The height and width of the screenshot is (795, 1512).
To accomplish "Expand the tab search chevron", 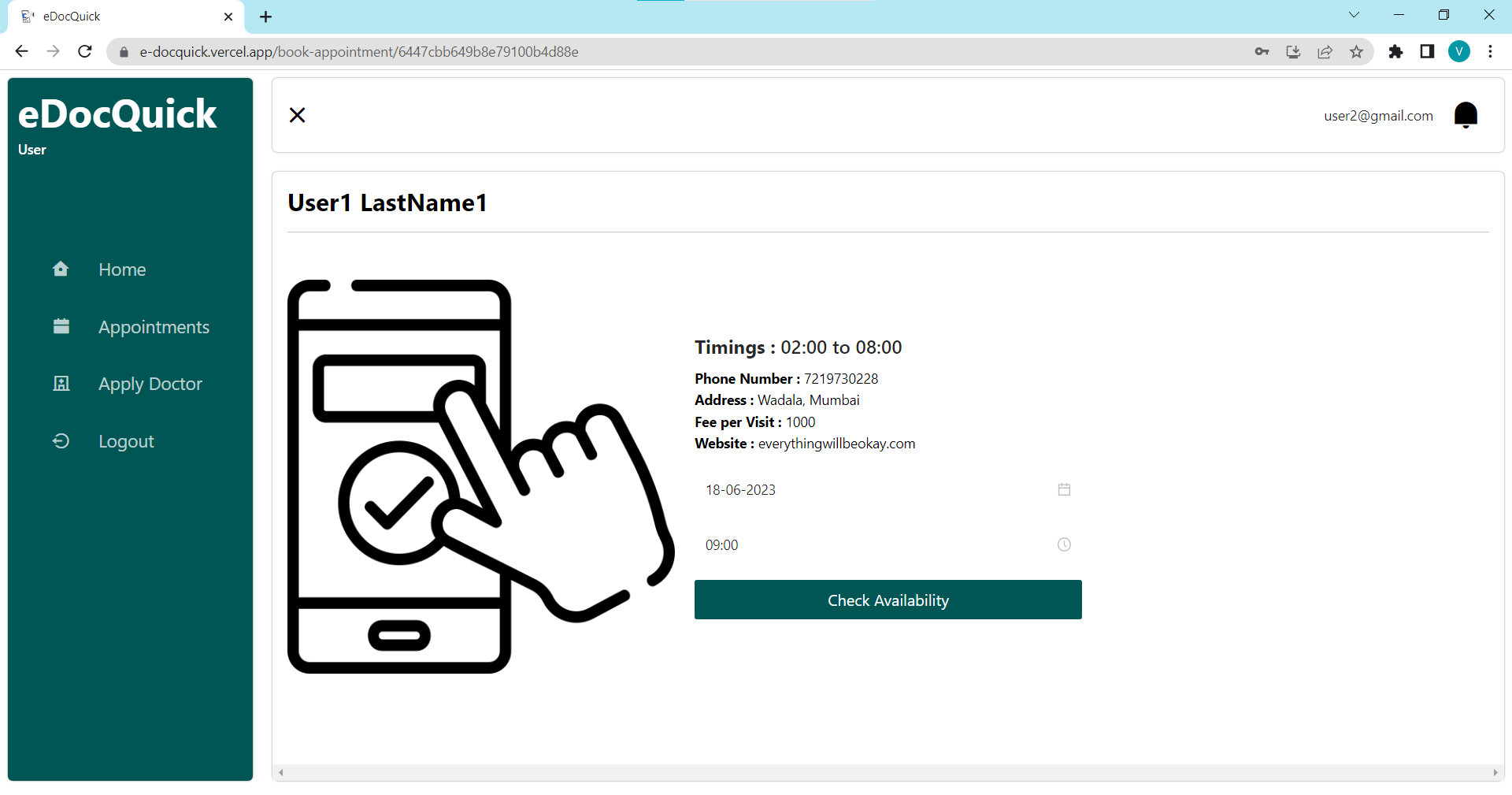I will (x=1354, y=15).
